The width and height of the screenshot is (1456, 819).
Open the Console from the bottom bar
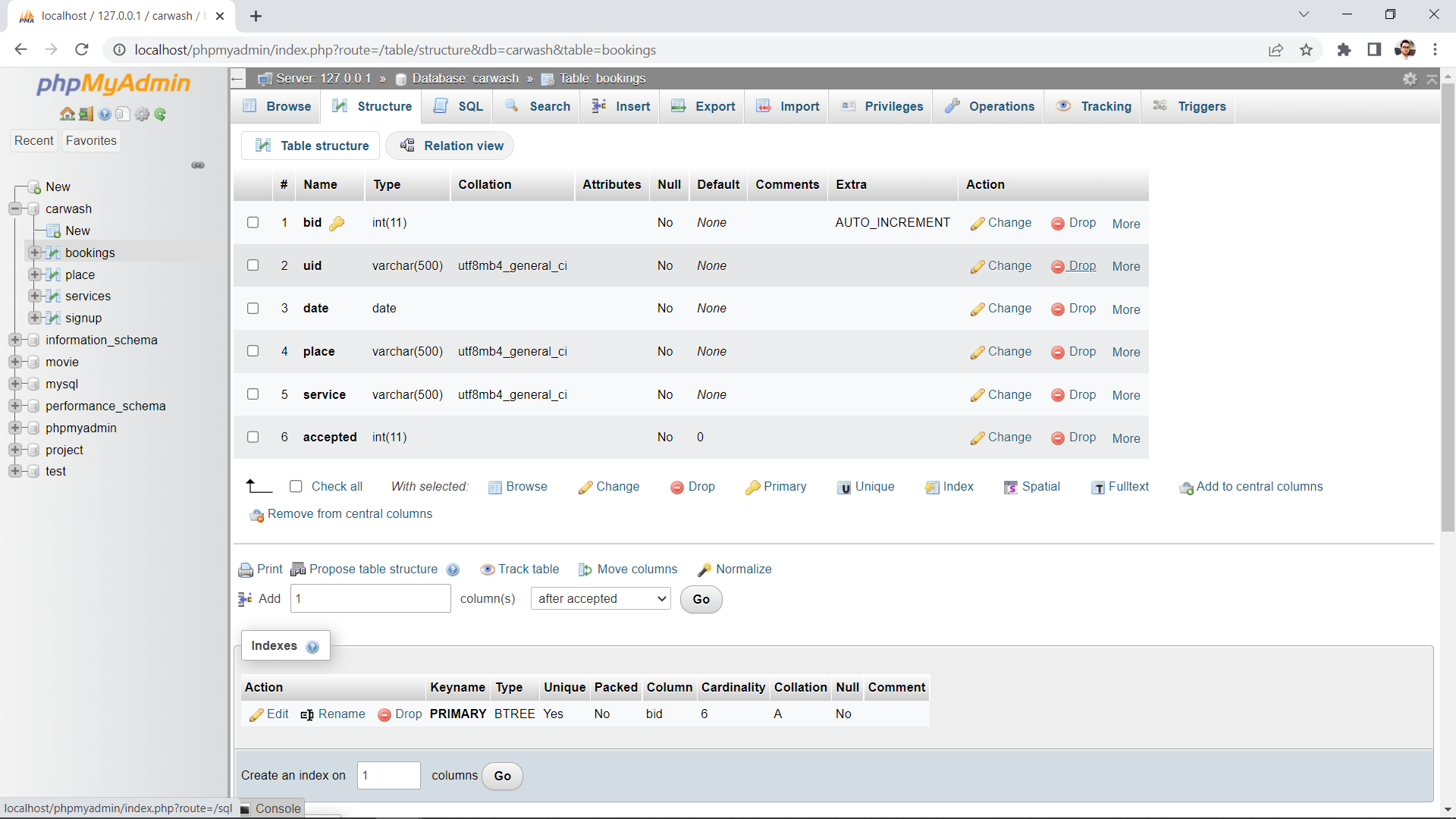pos(278,808)
